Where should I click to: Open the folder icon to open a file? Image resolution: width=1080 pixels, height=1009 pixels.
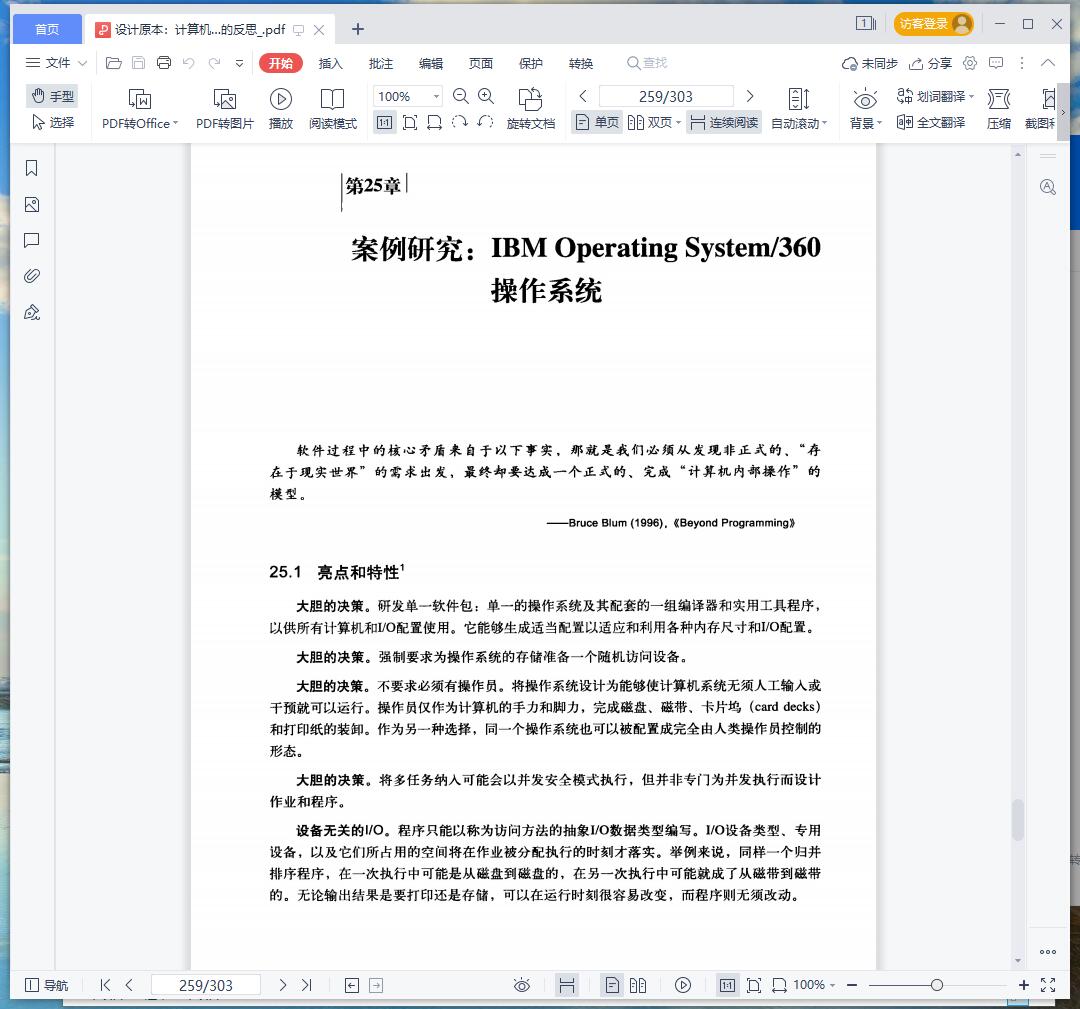click(114, 63)
